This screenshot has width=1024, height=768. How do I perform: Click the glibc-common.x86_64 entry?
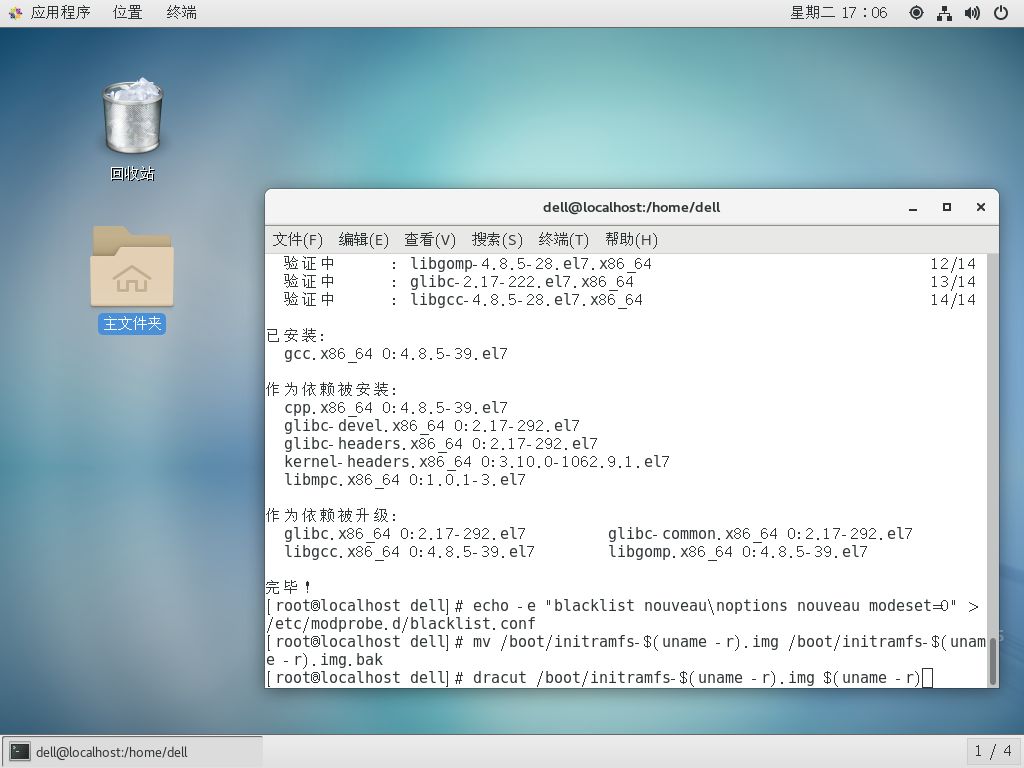tap(760, 534)
